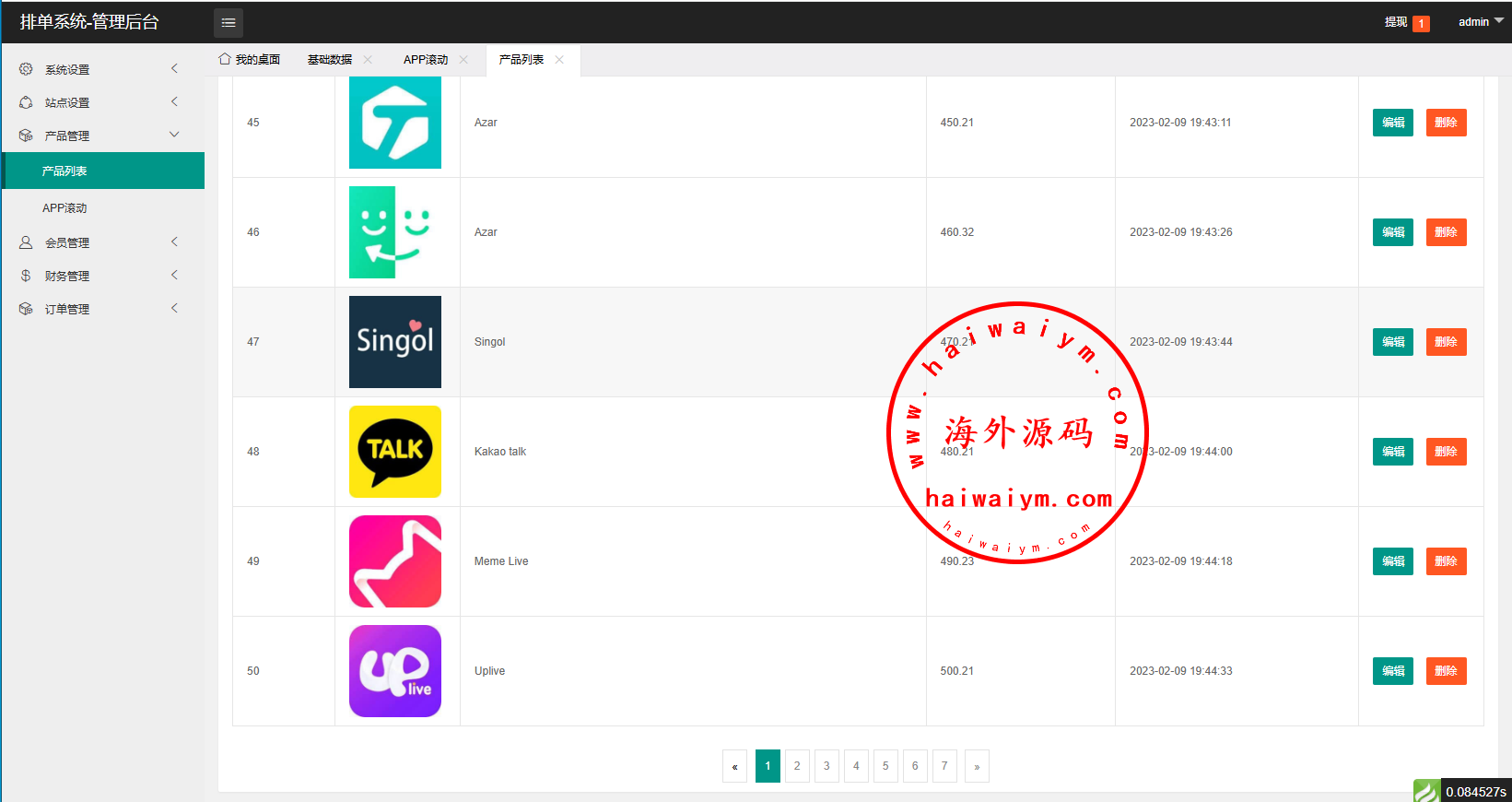Click the 0.084527s load time readout
Screen dimensions: 1512x802
tap(1476, 792)
